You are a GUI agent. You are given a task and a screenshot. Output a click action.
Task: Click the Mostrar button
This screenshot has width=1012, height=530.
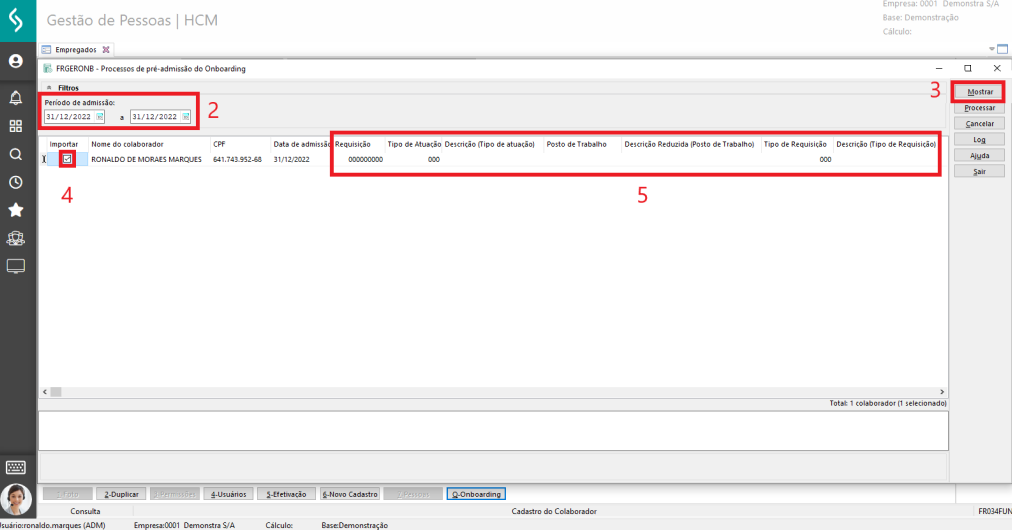[x=979, y=91]
